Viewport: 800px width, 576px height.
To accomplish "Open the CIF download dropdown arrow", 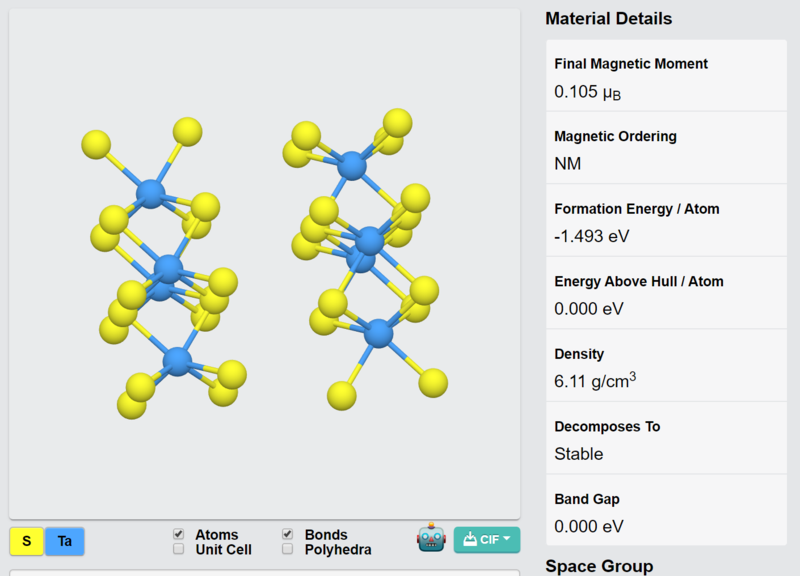I will coord(507,539).
